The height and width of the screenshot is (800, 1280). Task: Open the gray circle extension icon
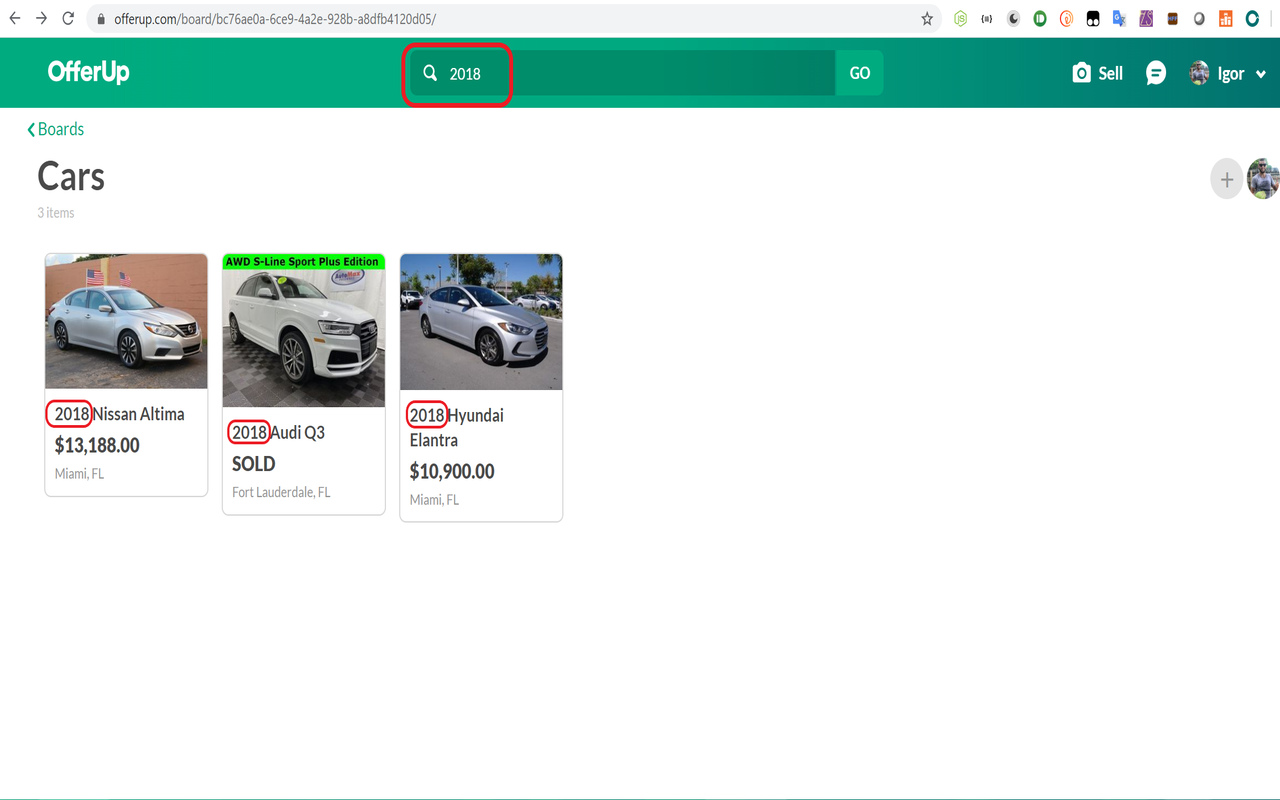1199,18
